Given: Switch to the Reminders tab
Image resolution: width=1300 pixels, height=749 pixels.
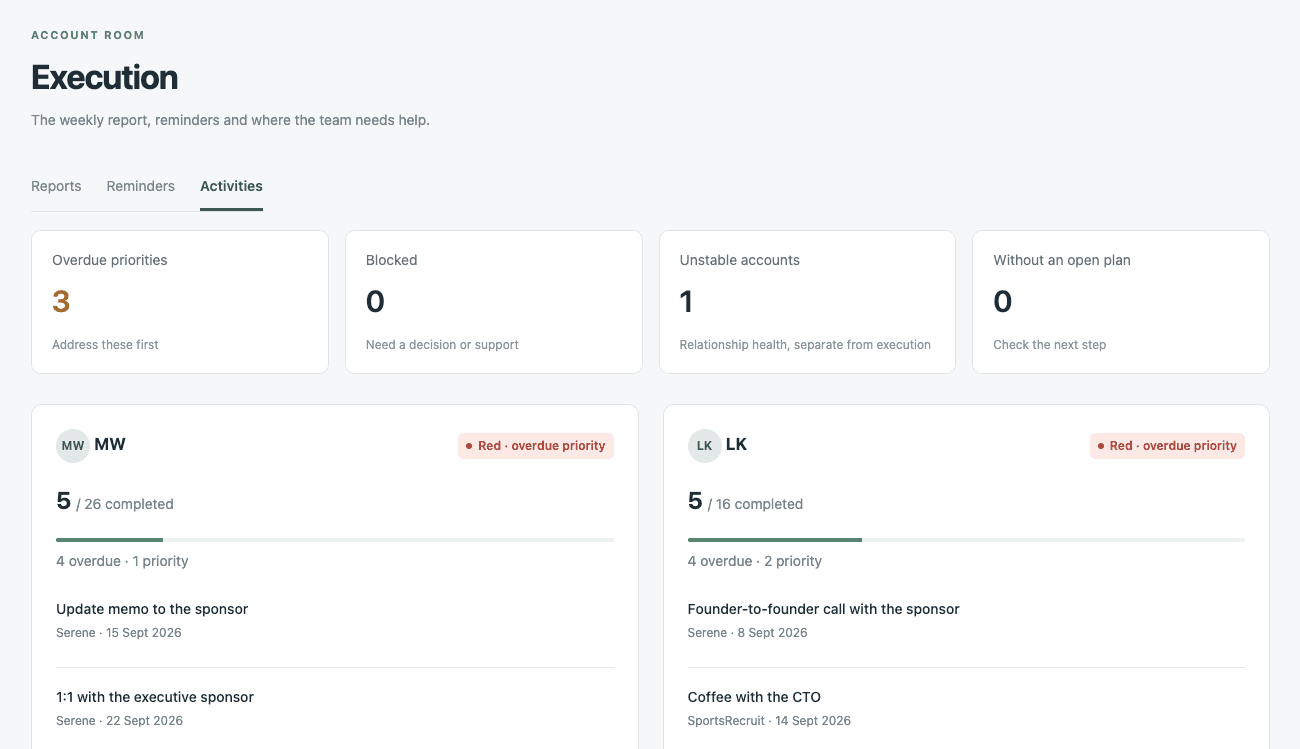Looking at the screenshot, I should (x=140, y=186).
